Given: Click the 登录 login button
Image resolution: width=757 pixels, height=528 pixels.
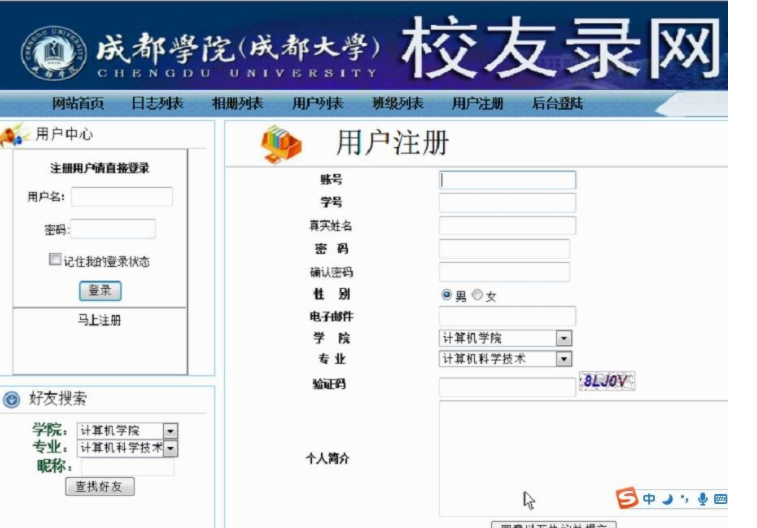Looking at the screenshot, I should coord(100,291).
